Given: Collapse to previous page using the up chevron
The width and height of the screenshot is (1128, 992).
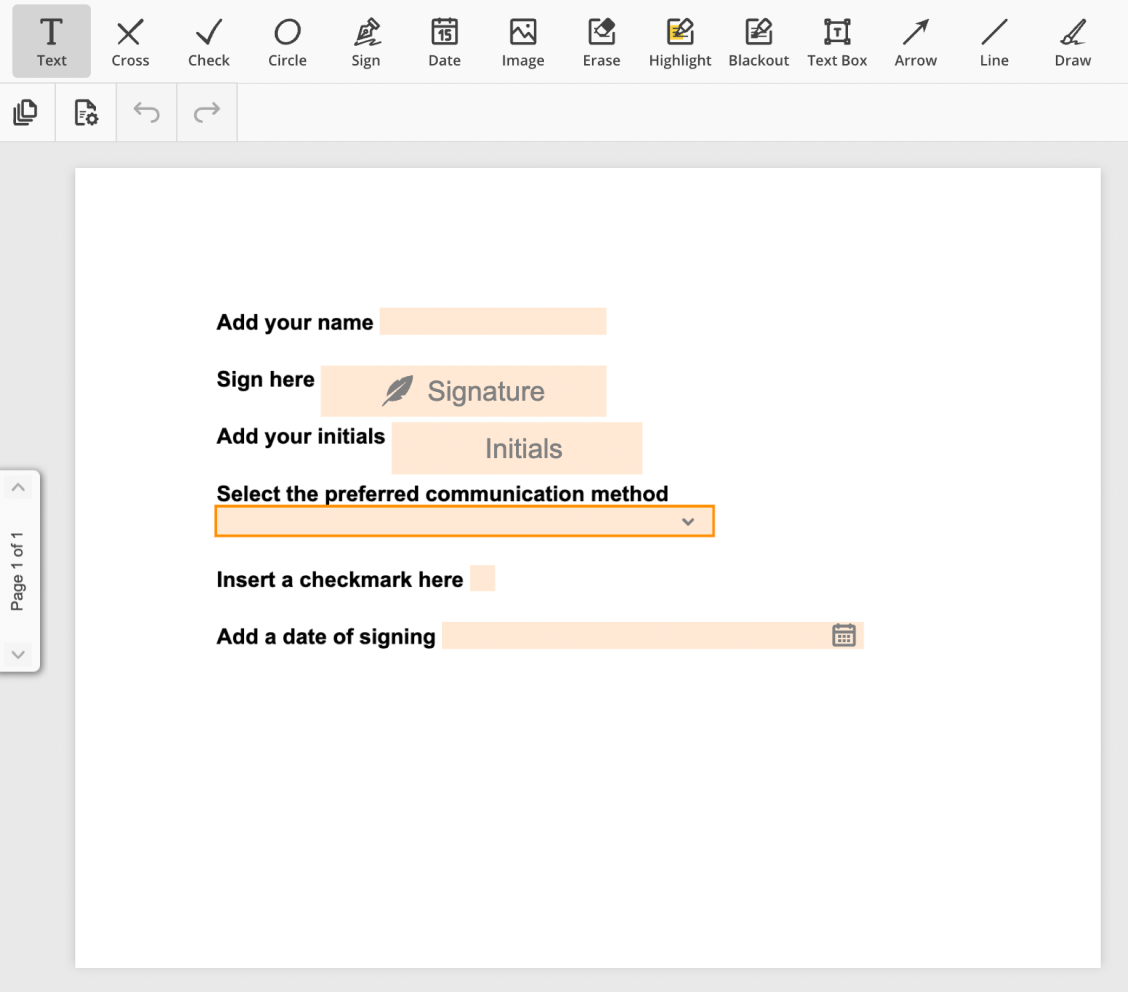Looking at the screenshot, I should coord(18,487).
